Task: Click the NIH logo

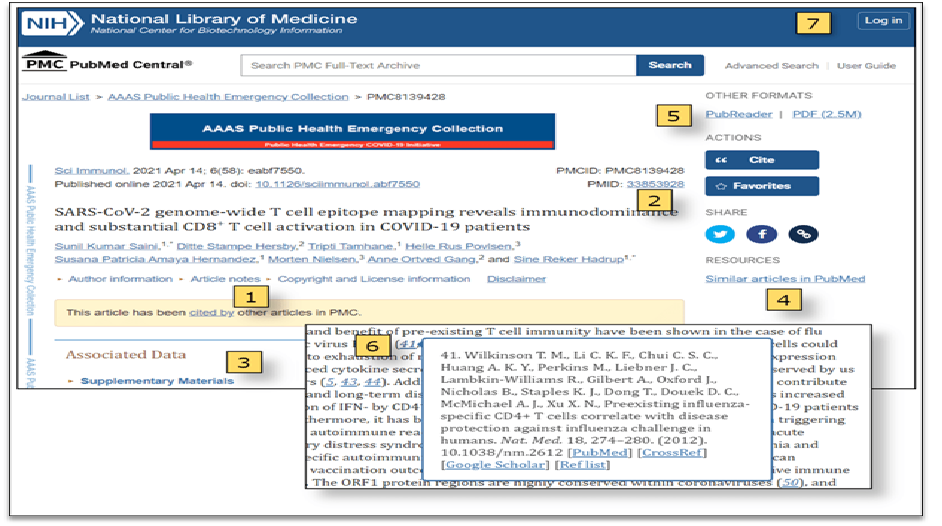Action: point(52,23)
